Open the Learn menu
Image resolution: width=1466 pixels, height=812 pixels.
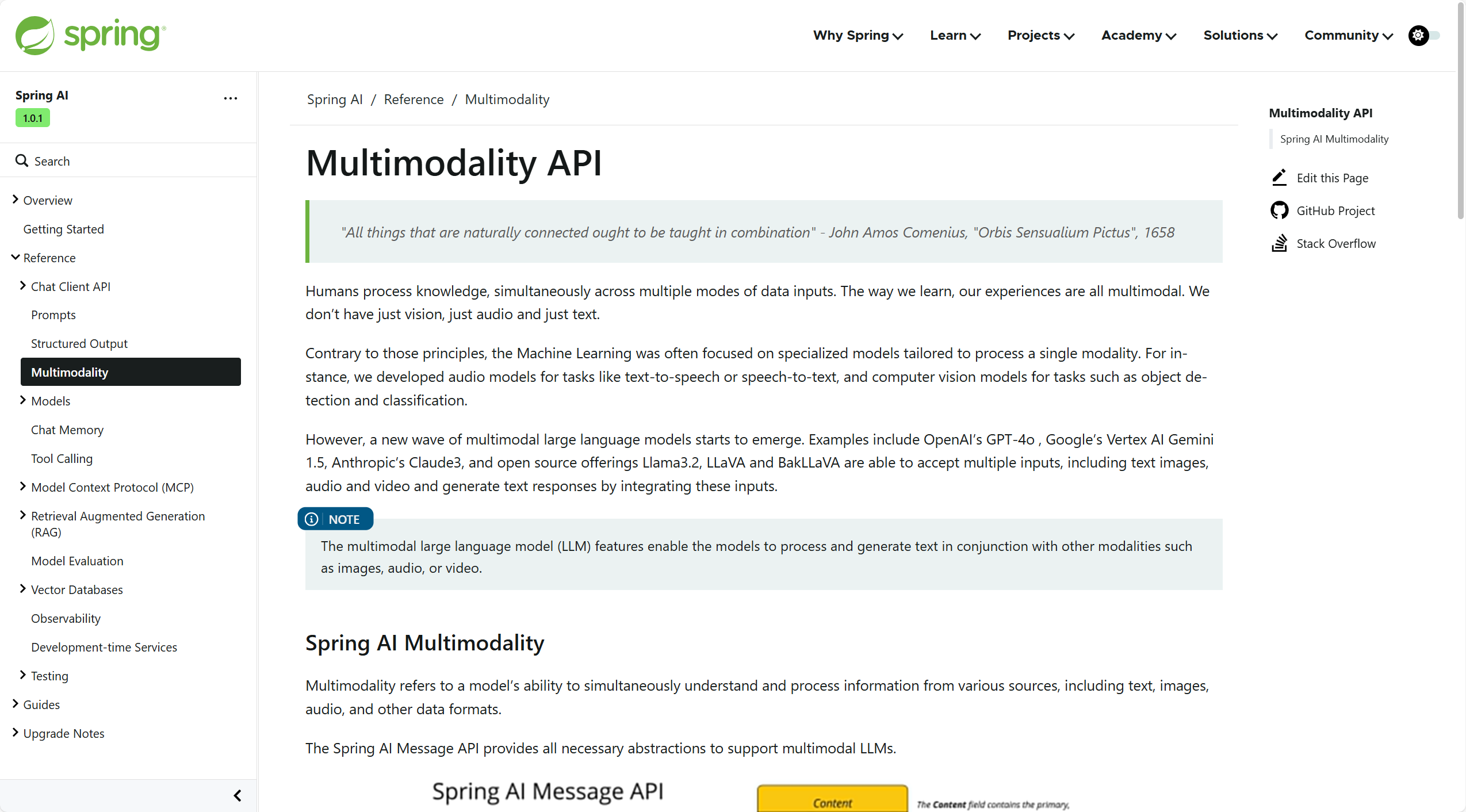(955, 36)
